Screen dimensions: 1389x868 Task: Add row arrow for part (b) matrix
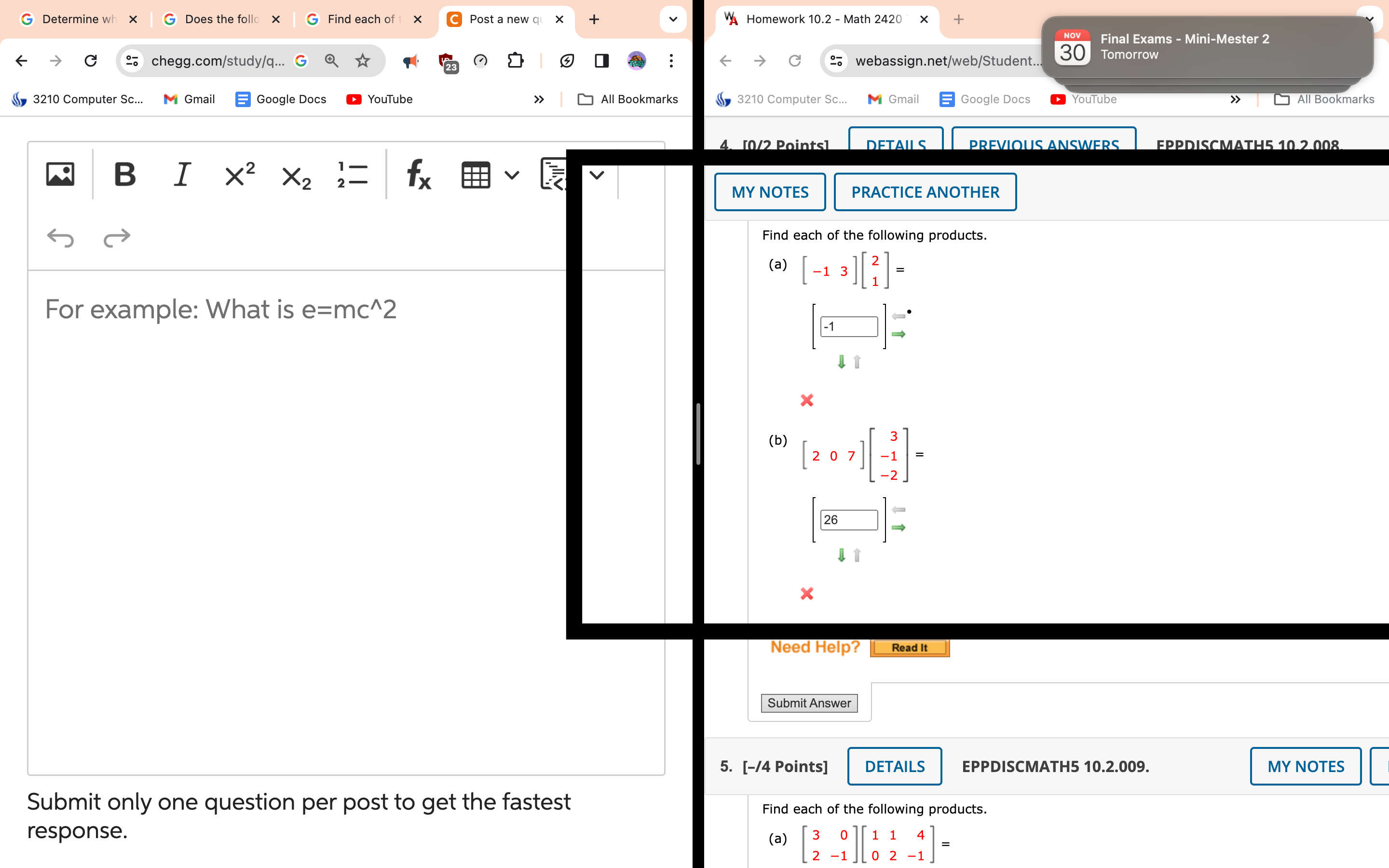tap(842, 555)
